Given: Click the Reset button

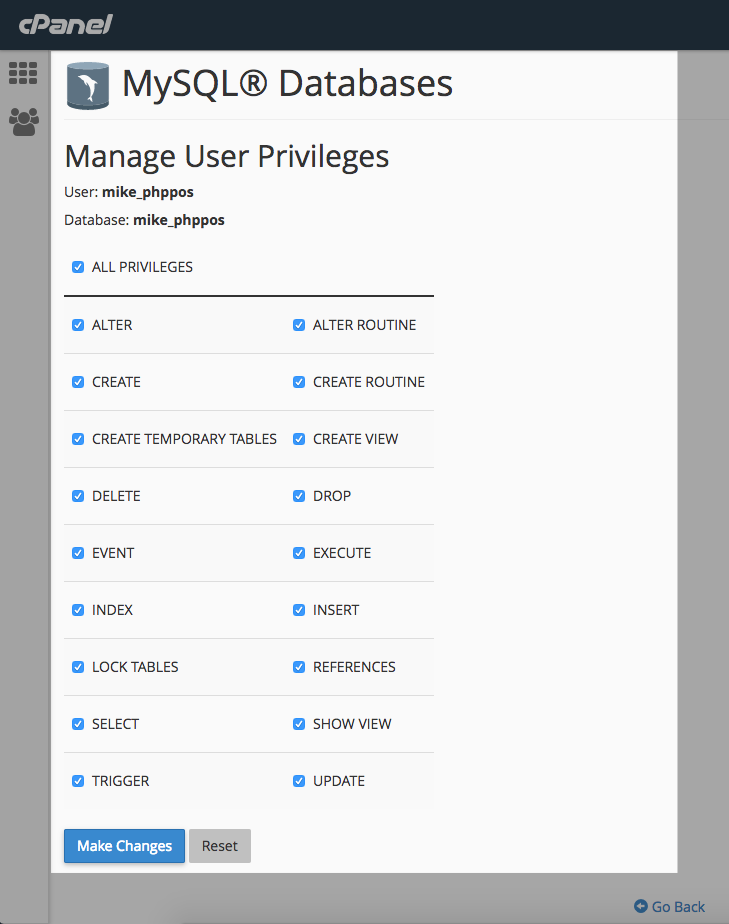Looking at the screenshot, I should click(x=220, y=846).
